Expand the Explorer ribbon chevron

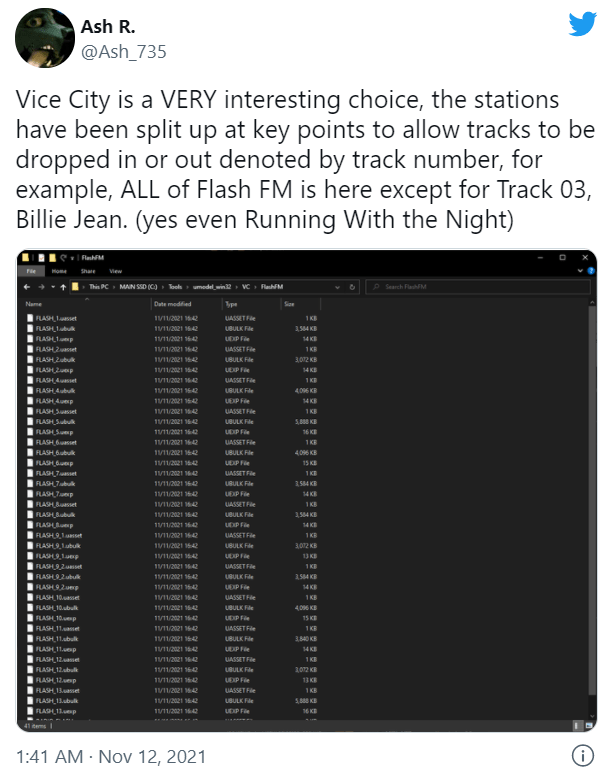click(581, 271)
